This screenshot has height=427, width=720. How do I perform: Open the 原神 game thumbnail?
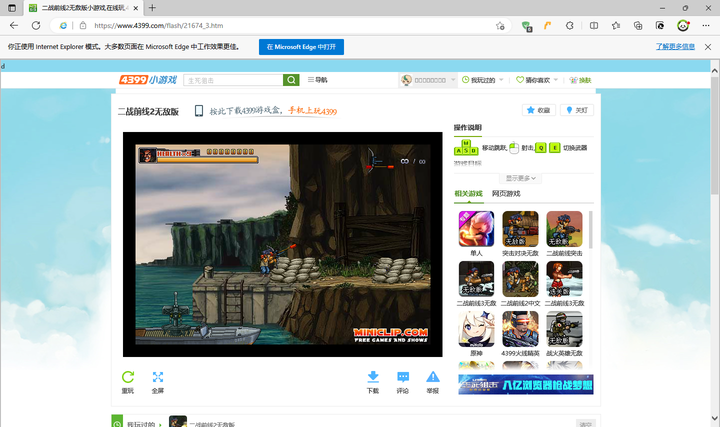point(476,329)
